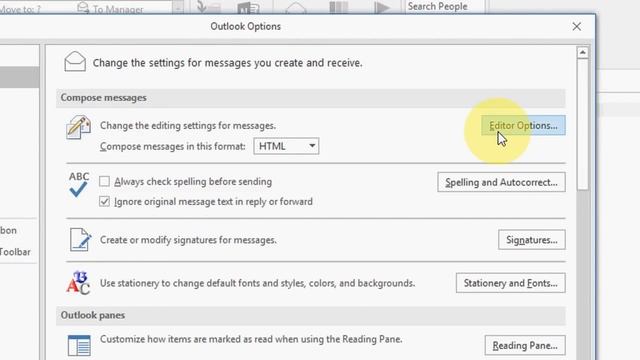Screen dimensions: 640x360
Task: Open Stationery and Fonts settings
Action: tap(510, 283)
